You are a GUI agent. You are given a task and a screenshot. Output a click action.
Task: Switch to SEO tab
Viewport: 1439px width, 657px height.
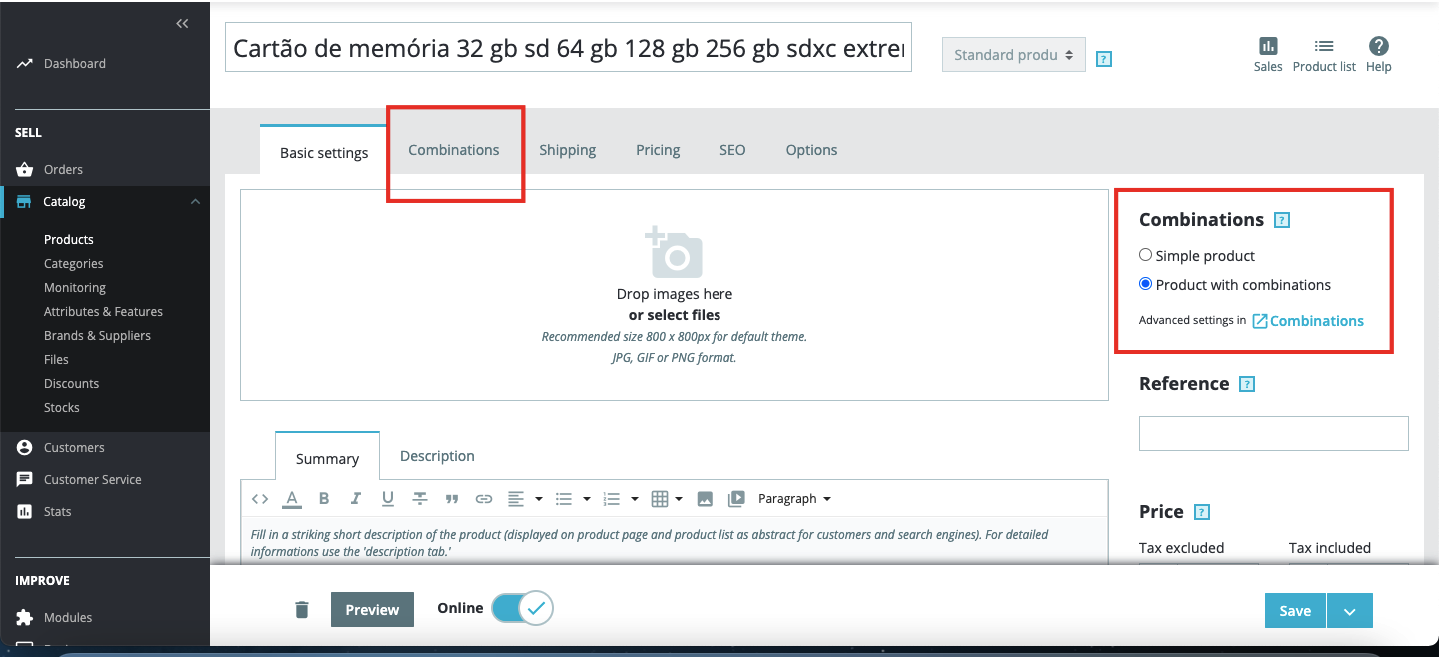coord(732,150)
